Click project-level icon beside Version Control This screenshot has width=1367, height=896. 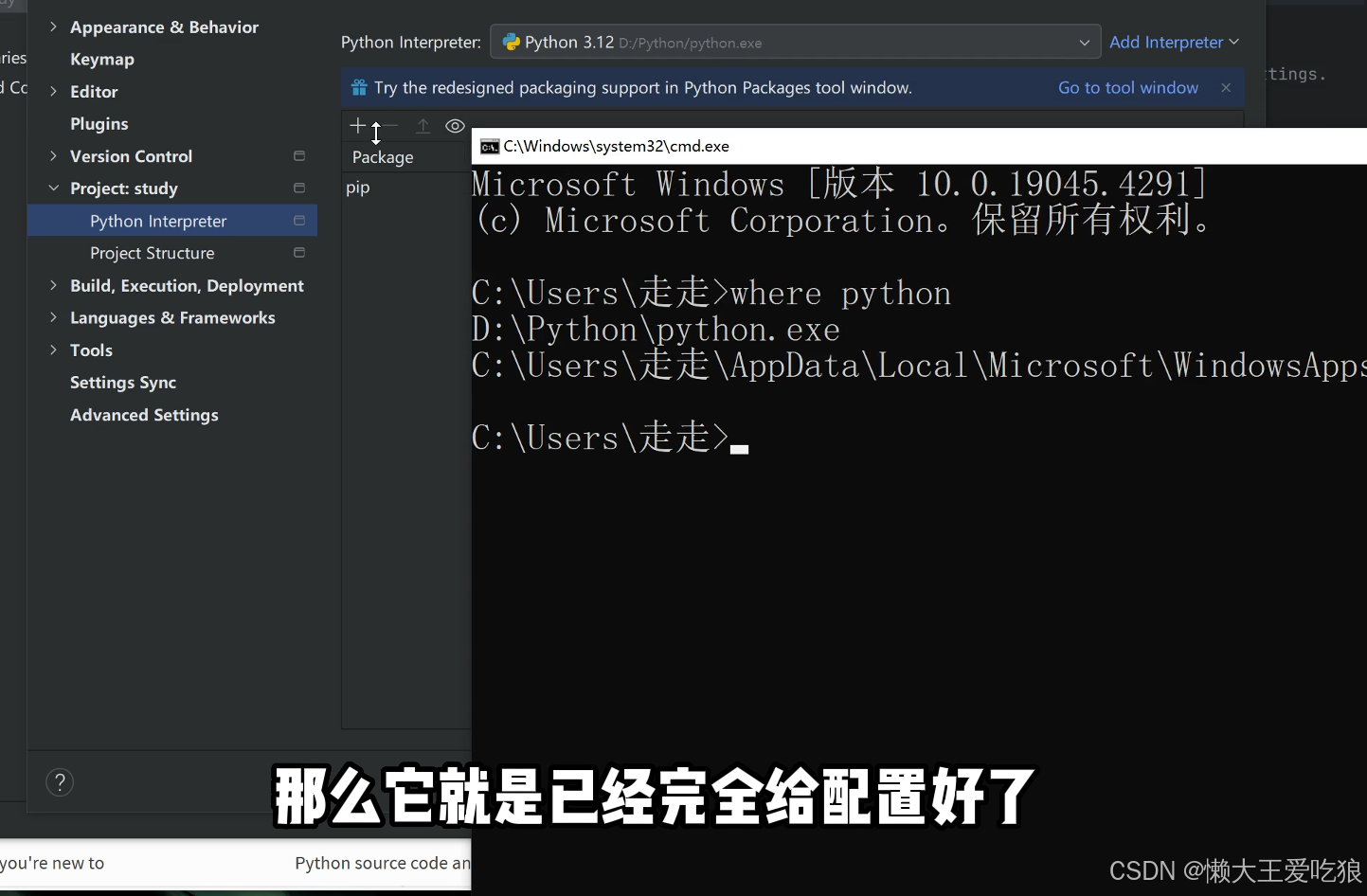(299, 155)
